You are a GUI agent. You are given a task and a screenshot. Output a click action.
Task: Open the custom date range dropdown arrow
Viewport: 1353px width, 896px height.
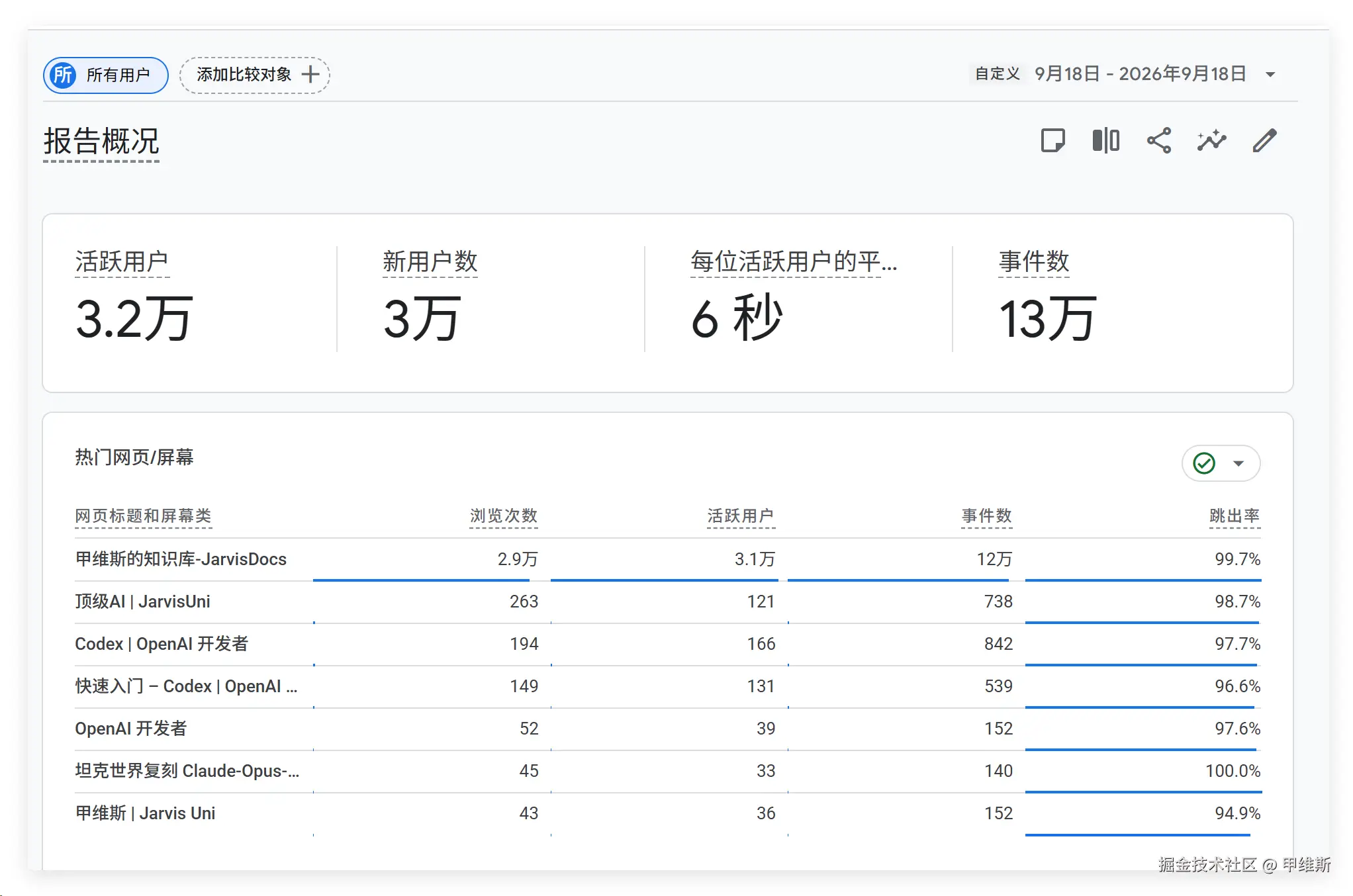click(x=1270, y=74)
